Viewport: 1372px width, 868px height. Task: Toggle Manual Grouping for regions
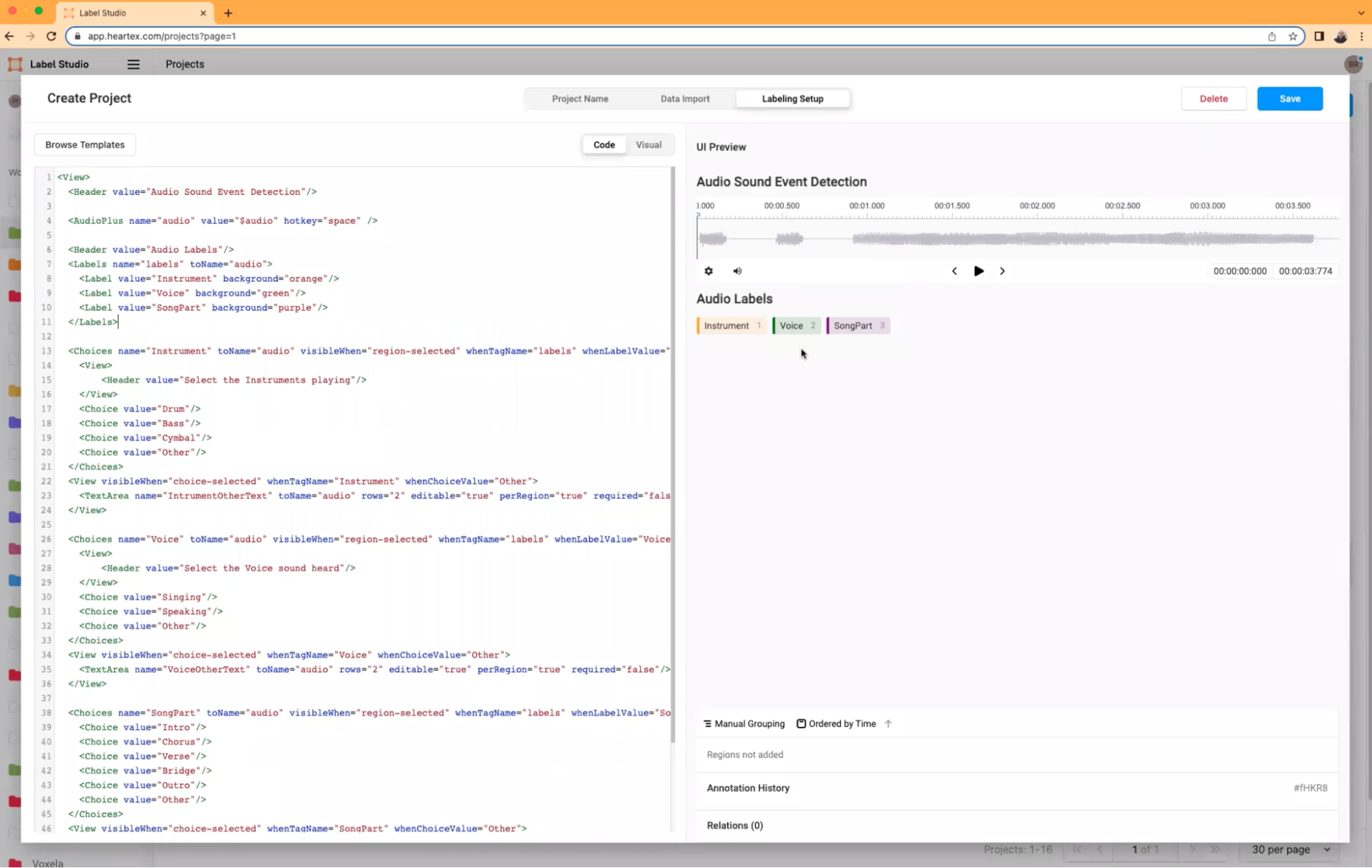click(744, 723)
